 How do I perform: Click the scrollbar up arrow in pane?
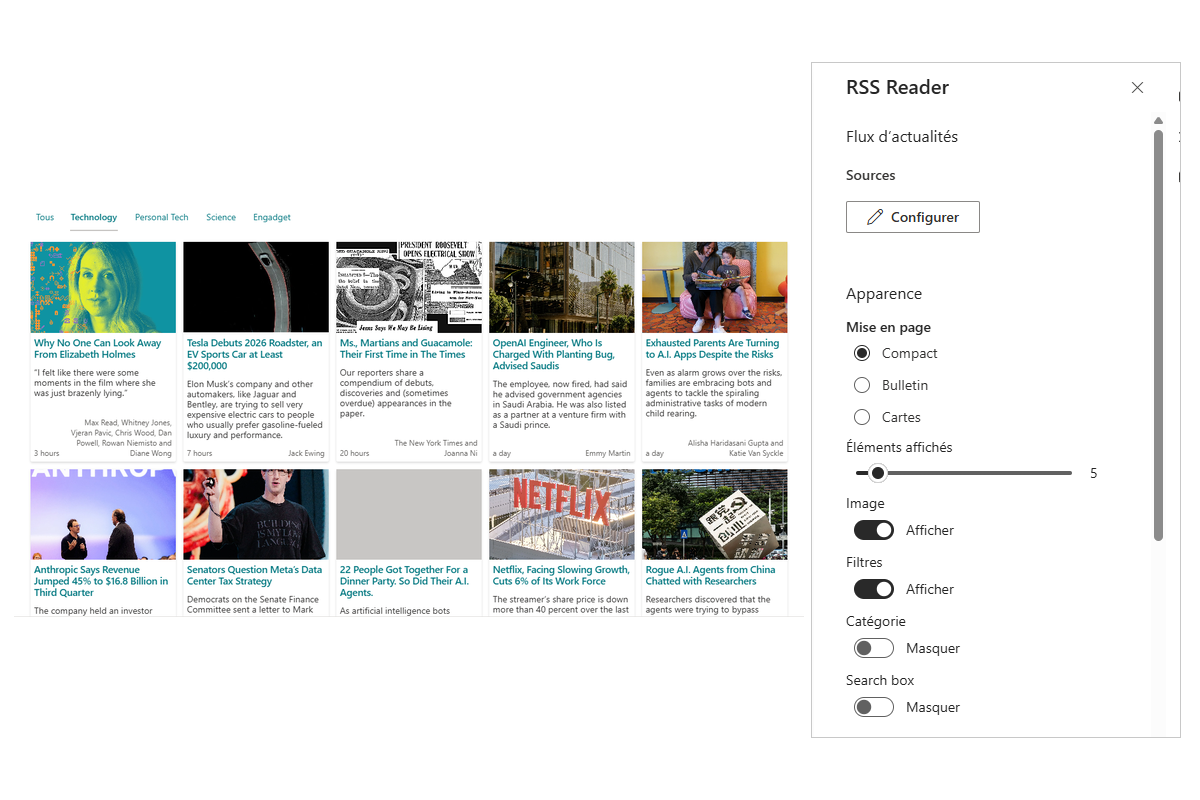point(1158,121)
